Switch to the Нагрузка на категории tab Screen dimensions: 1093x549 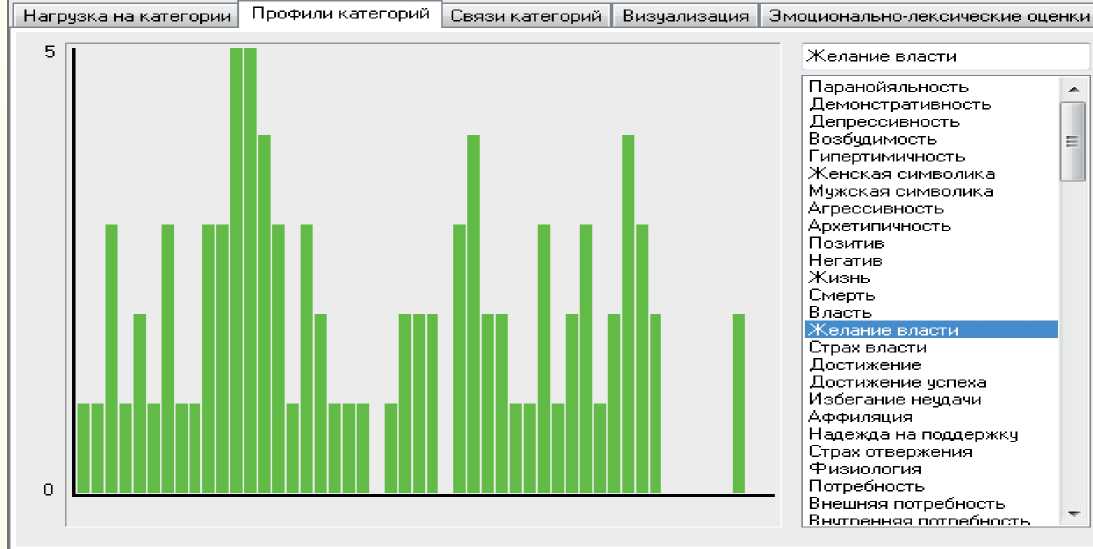[x=127, y=15]
